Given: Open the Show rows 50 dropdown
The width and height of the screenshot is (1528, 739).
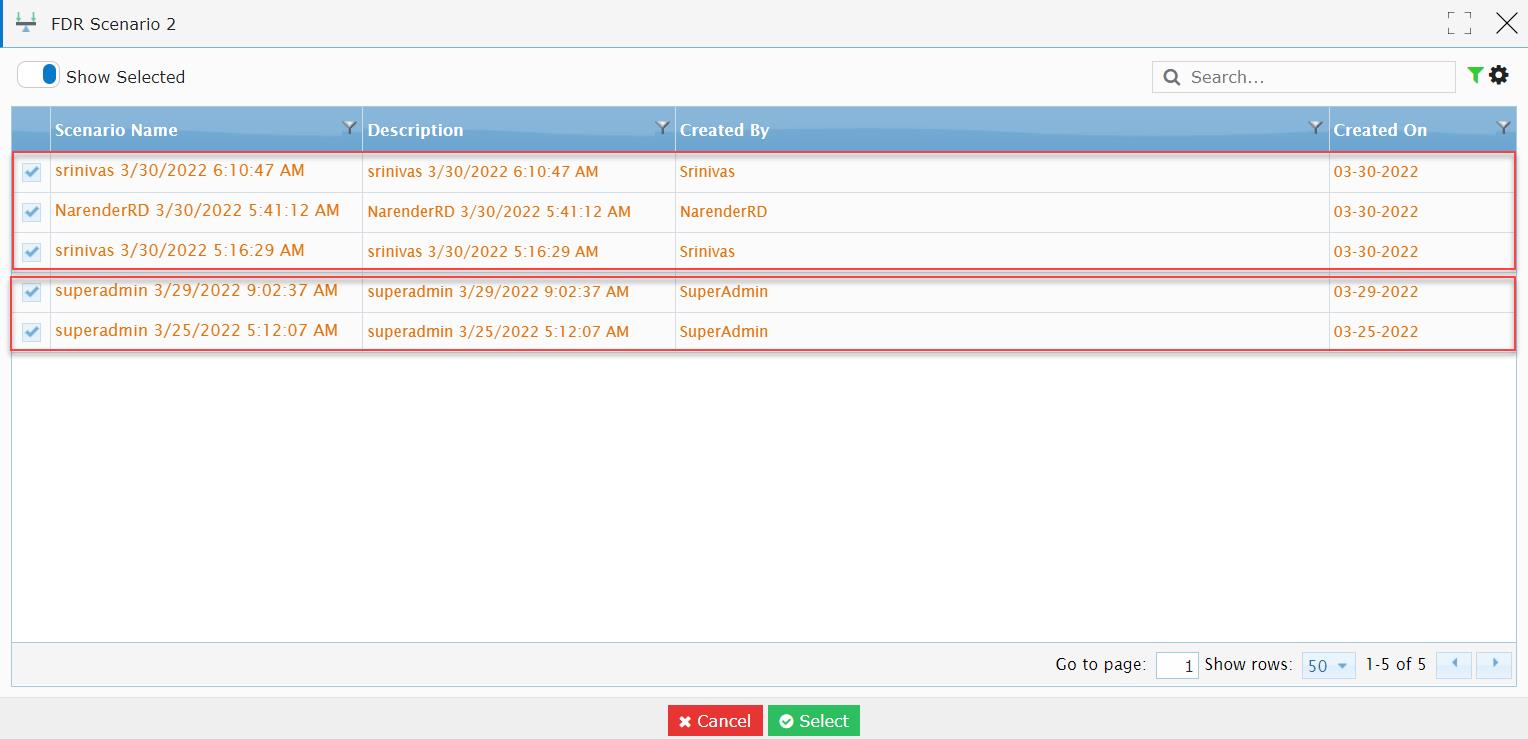Looking at the screenshot, I should (1328, 665).
